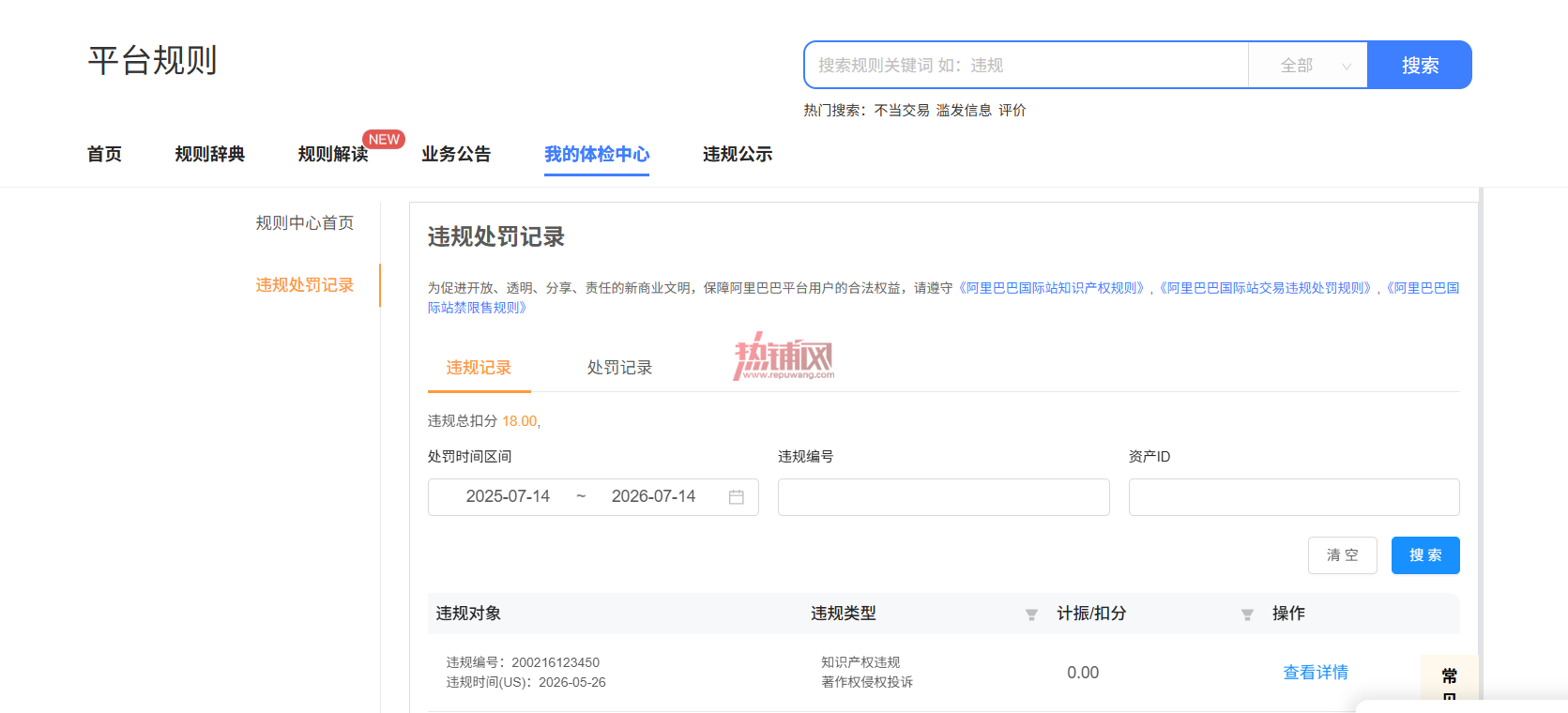Expand the 全部 search category dropdown
This screenshot has height=713, width=1568.
pyautogui.click(x=1308, y=66)
